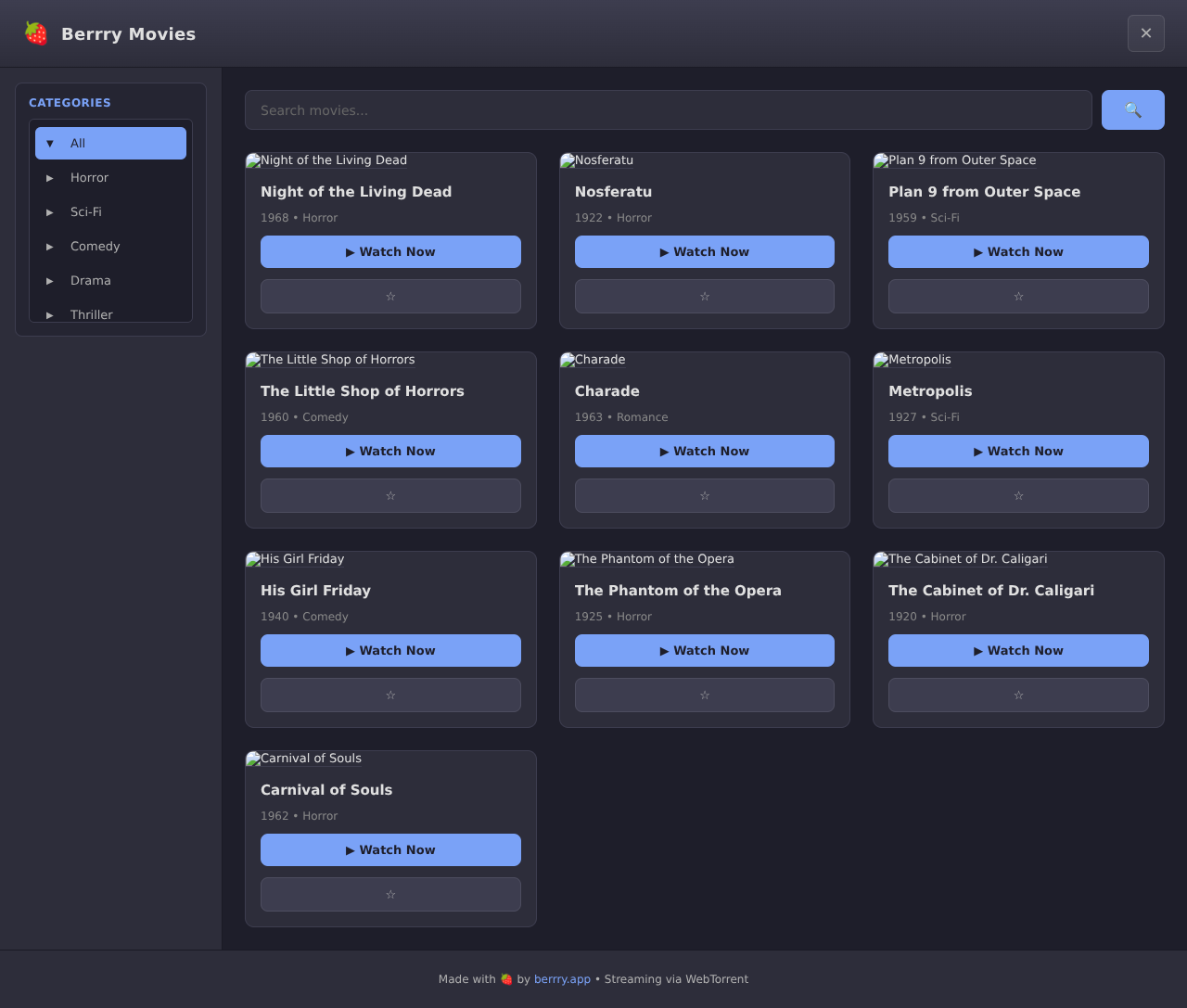Expand the Sci-Fi category arrow
The image size is (1187, 1008).
pyautogui.click(x=50, y=212)
